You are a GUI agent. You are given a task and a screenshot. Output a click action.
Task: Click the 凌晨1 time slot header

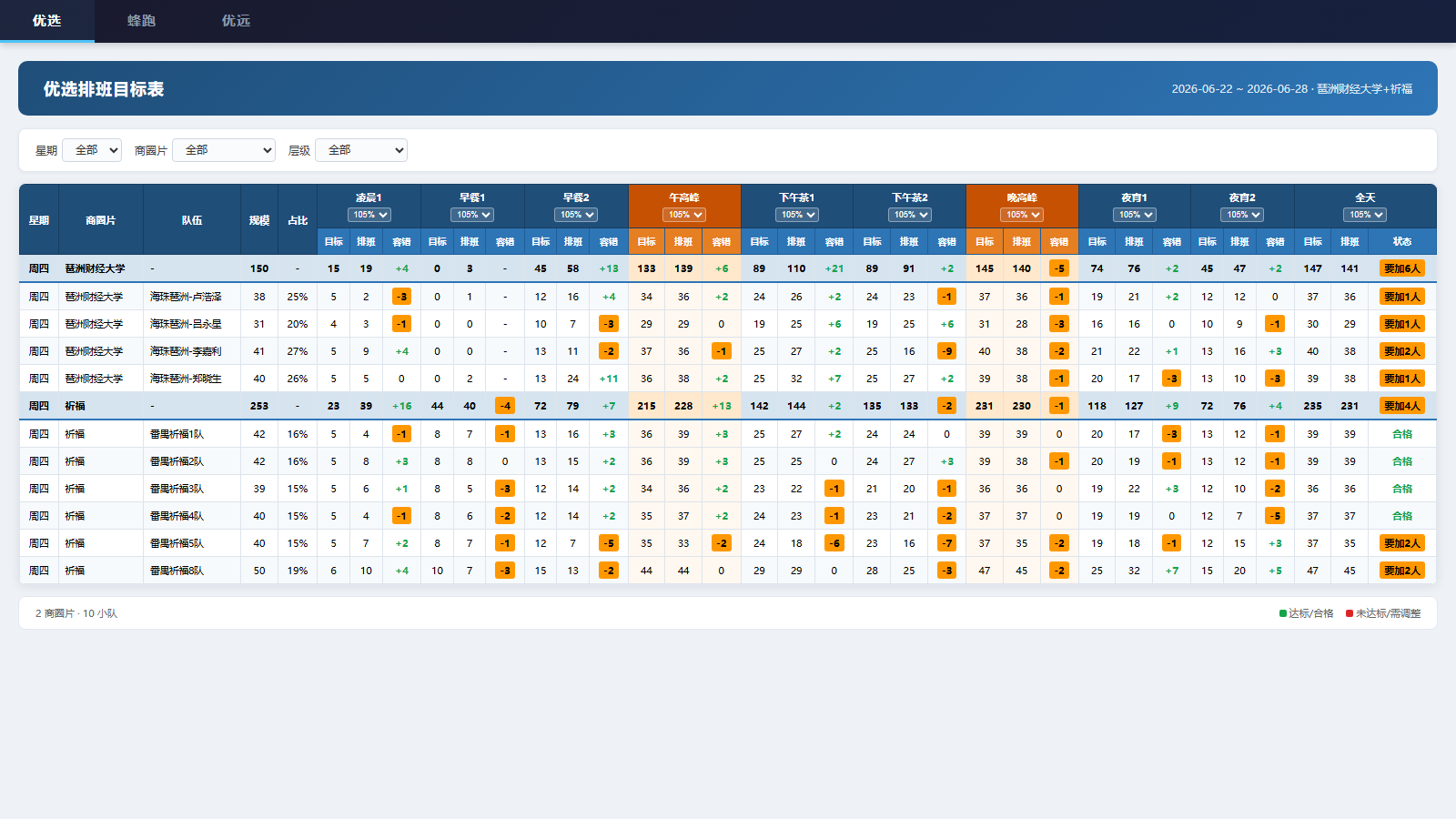[x=369, y=197]
